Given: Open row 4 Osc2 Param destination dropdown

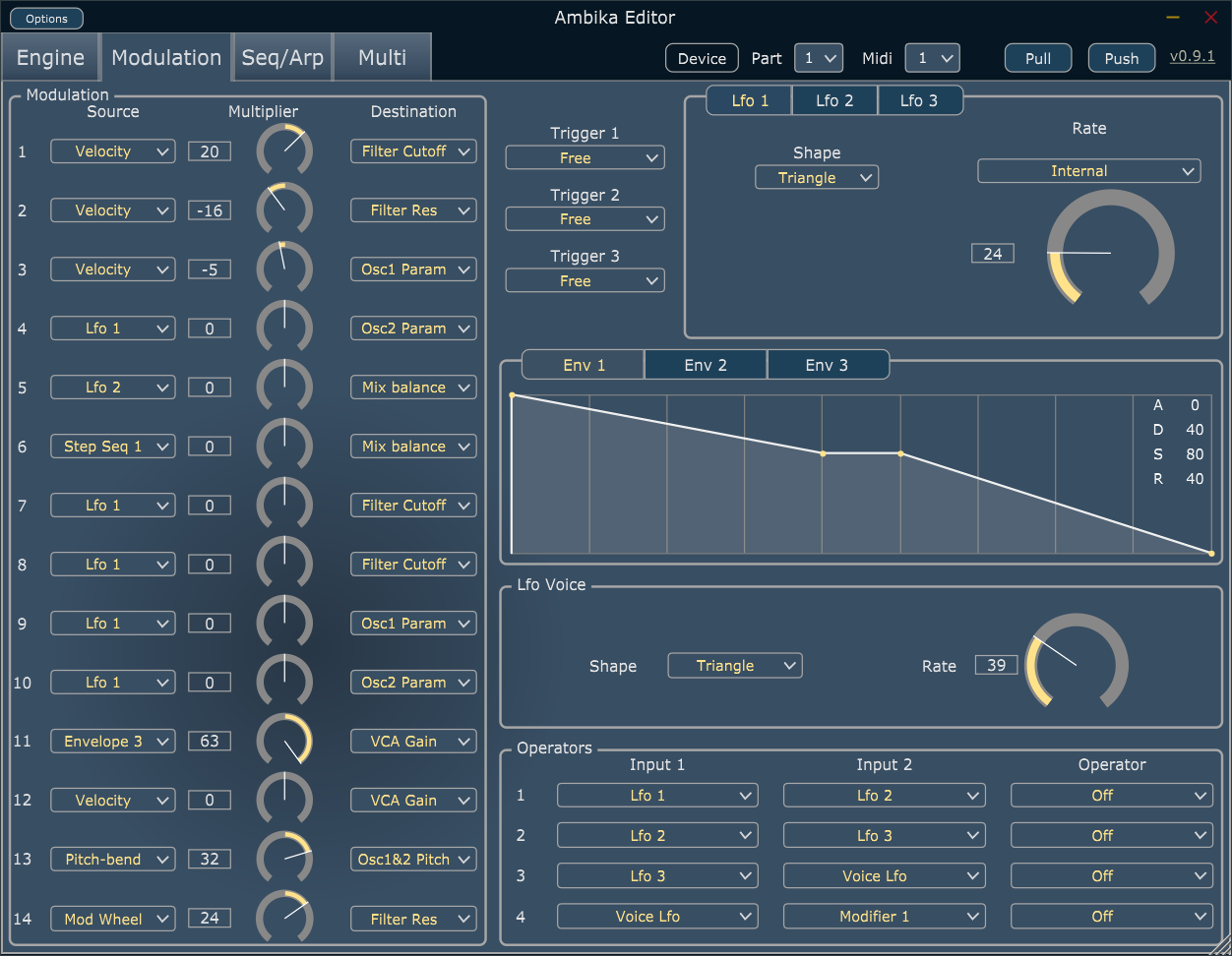Looking at the screenshot, I should point(413,329).
